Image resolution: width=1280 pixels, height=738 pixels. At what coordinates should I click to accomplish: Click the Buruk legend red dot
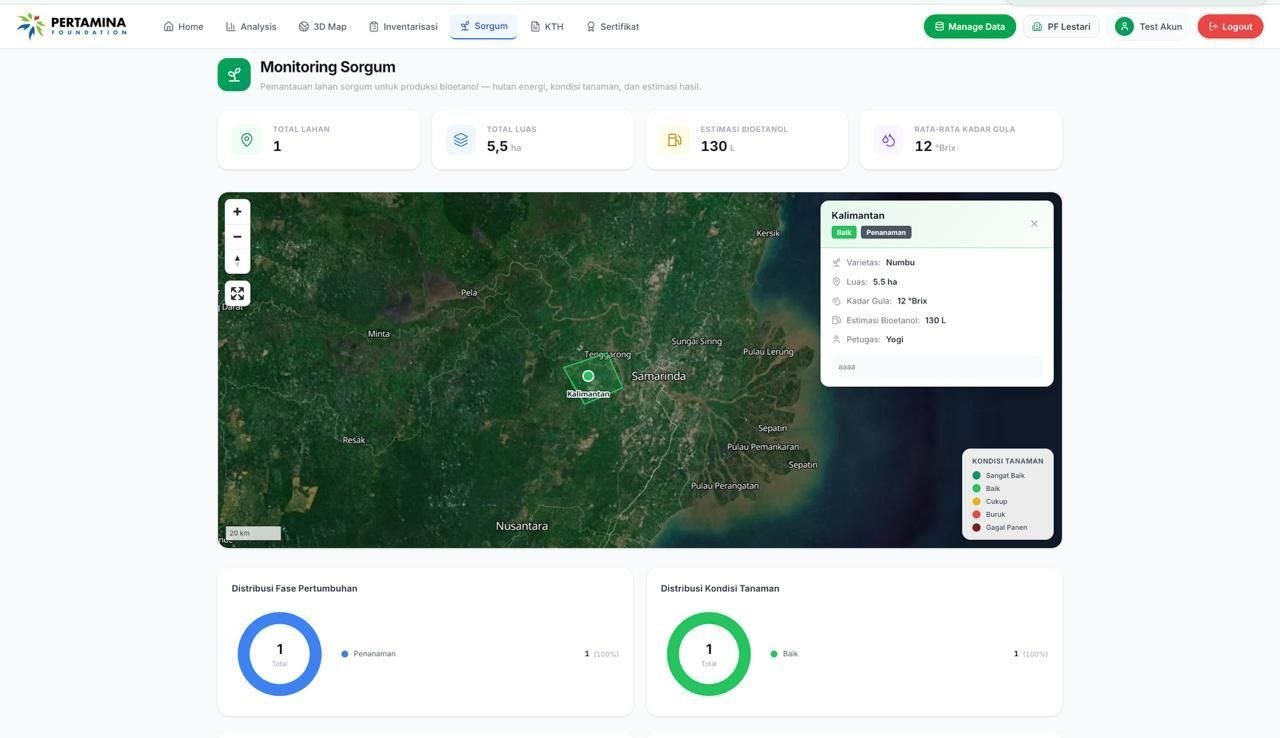pos(977,515)
